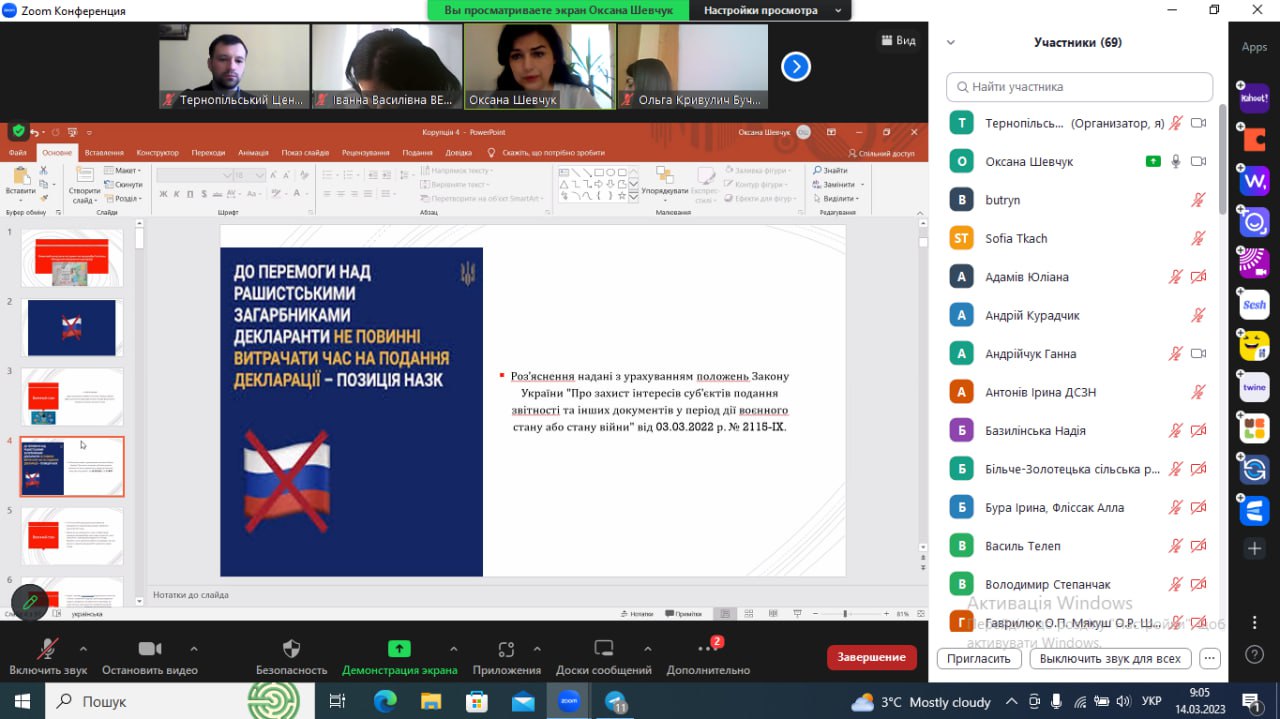
Task: Click the Kahoot! app icon in sidebar
Action: click(1254, 98)
